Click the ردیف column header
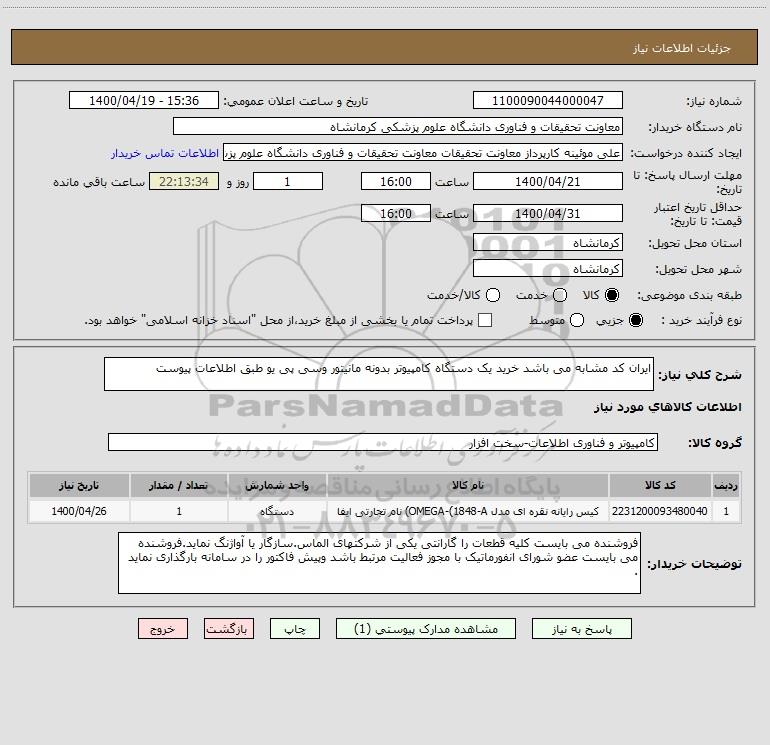Image resolution: width=770 pixels, height=745 pixels. coord(726,485)
